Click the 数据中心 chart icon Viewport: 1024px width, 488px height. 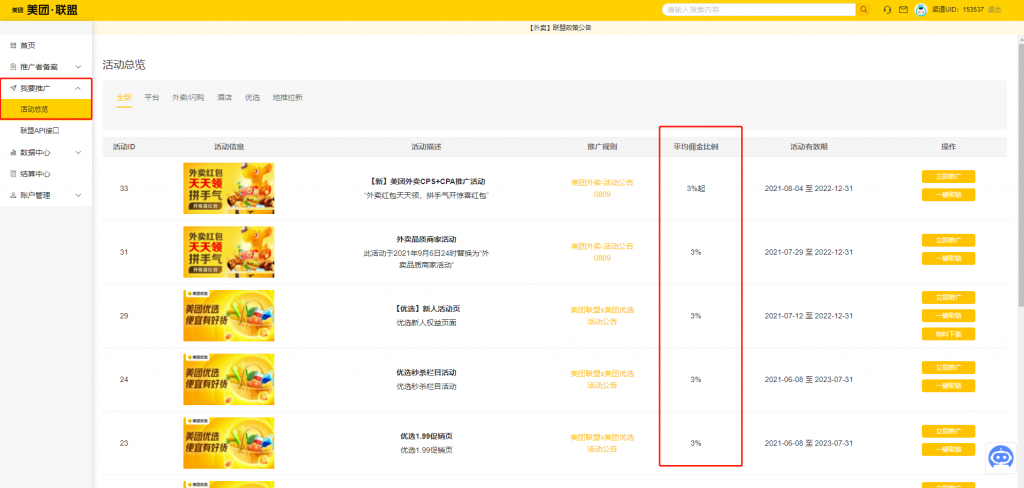tap(13, 152)
